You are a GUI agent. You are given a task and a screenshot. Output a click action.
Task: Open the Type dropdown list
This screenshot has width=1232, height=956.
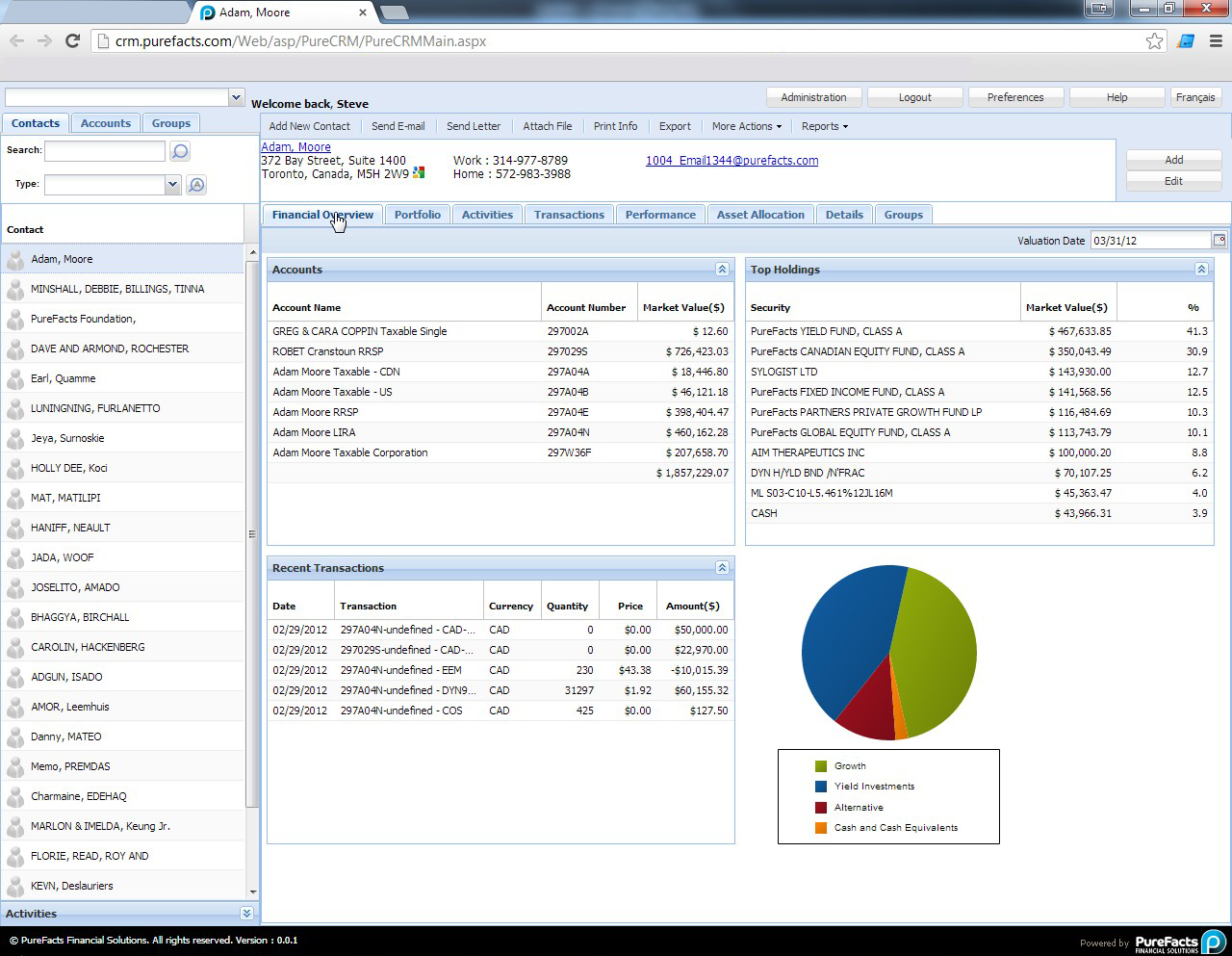pyautogui.click(x=172, y=185)
